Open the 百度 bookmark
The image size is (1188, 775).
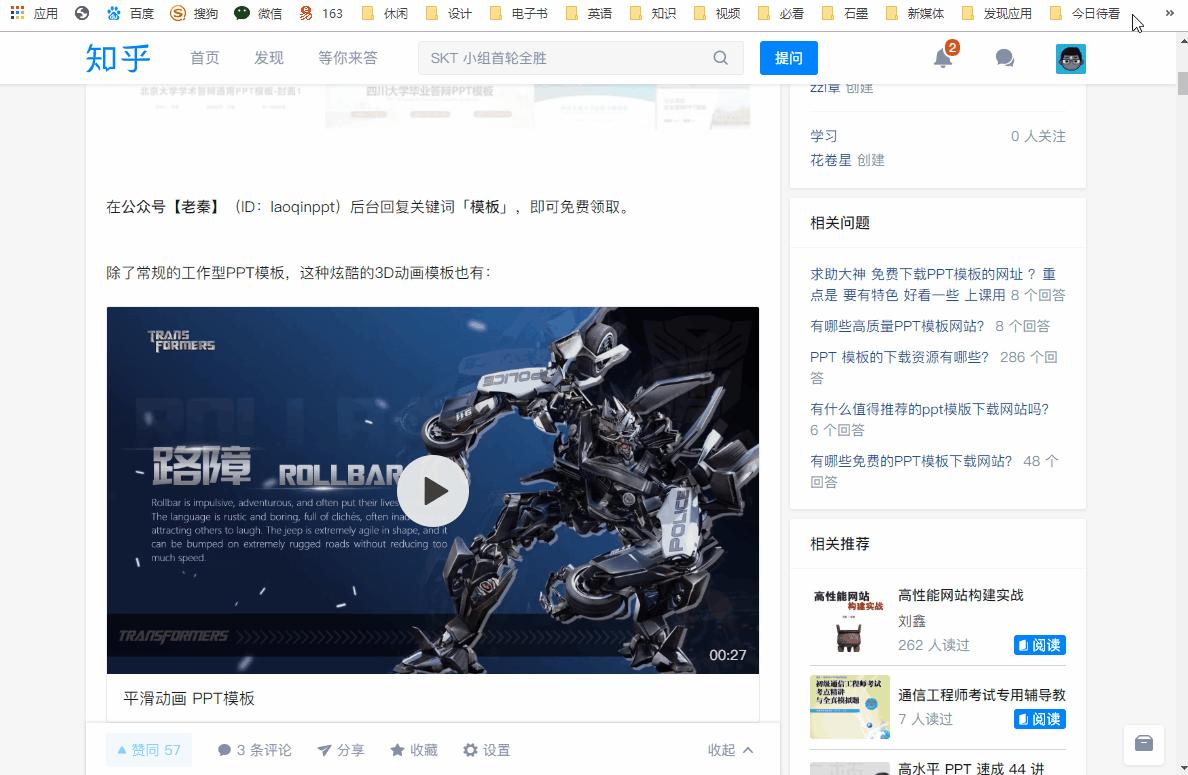pyautogui.click(x=130, y=13)
